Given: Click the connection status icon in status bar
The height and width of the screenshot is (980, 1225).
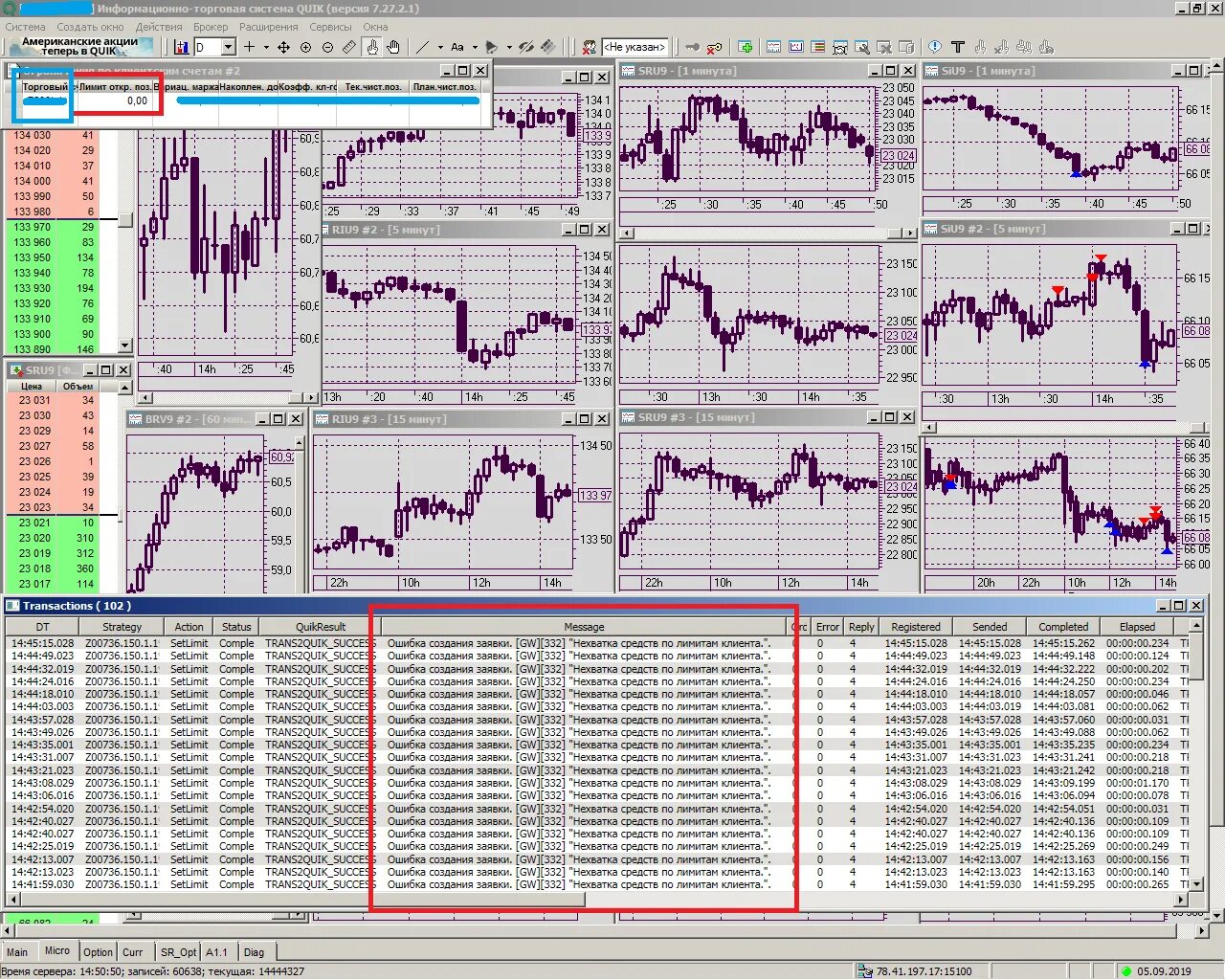Looking at the screenshot, I should tap(866, 971).
